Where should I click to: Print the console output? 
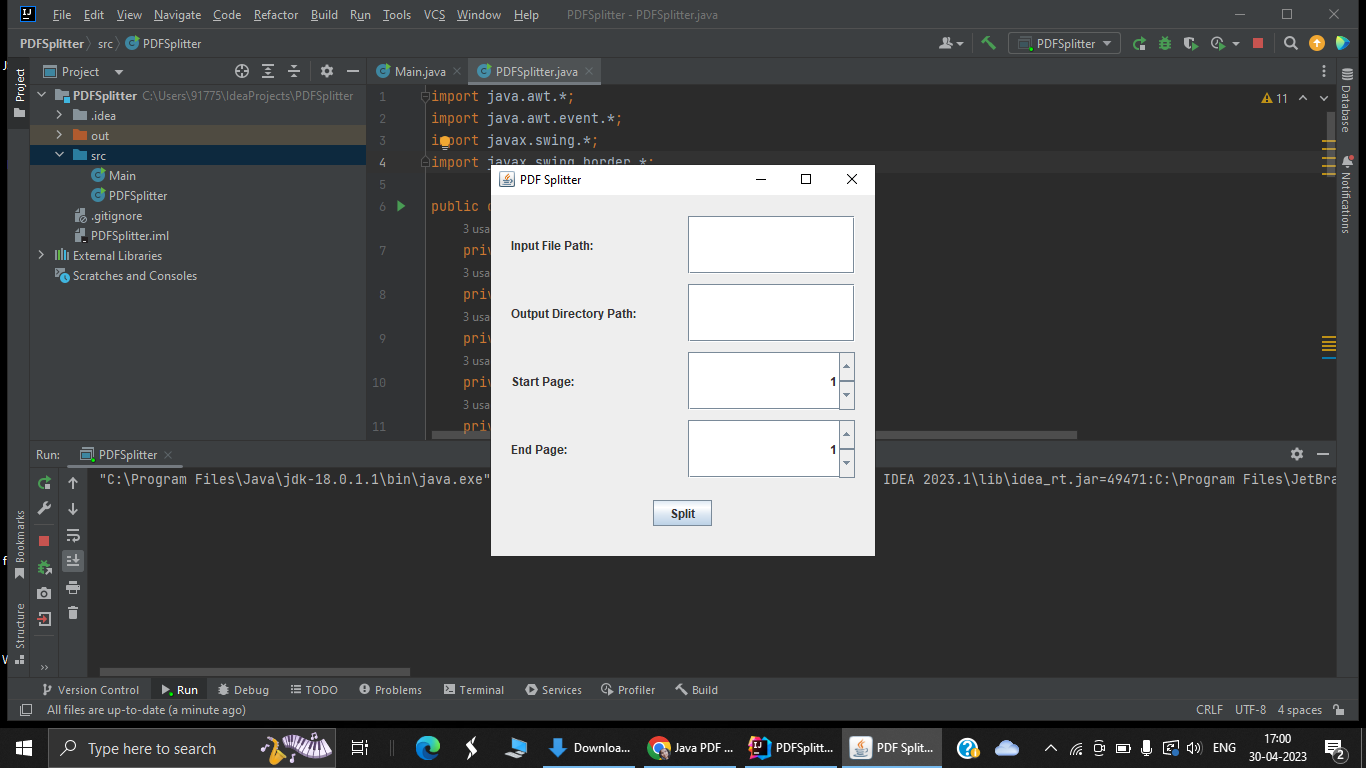point(72,588)
